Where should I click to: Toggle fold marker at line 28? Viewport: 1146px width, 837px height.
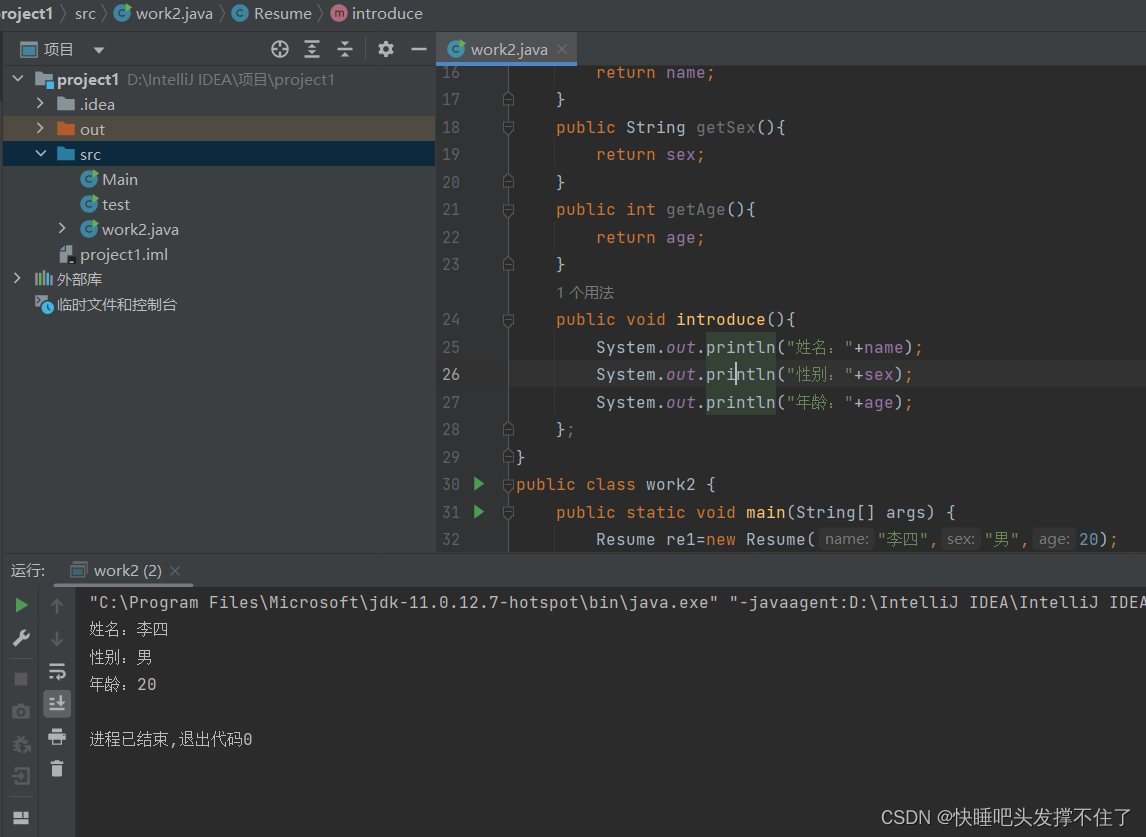(x=508, y=429)
